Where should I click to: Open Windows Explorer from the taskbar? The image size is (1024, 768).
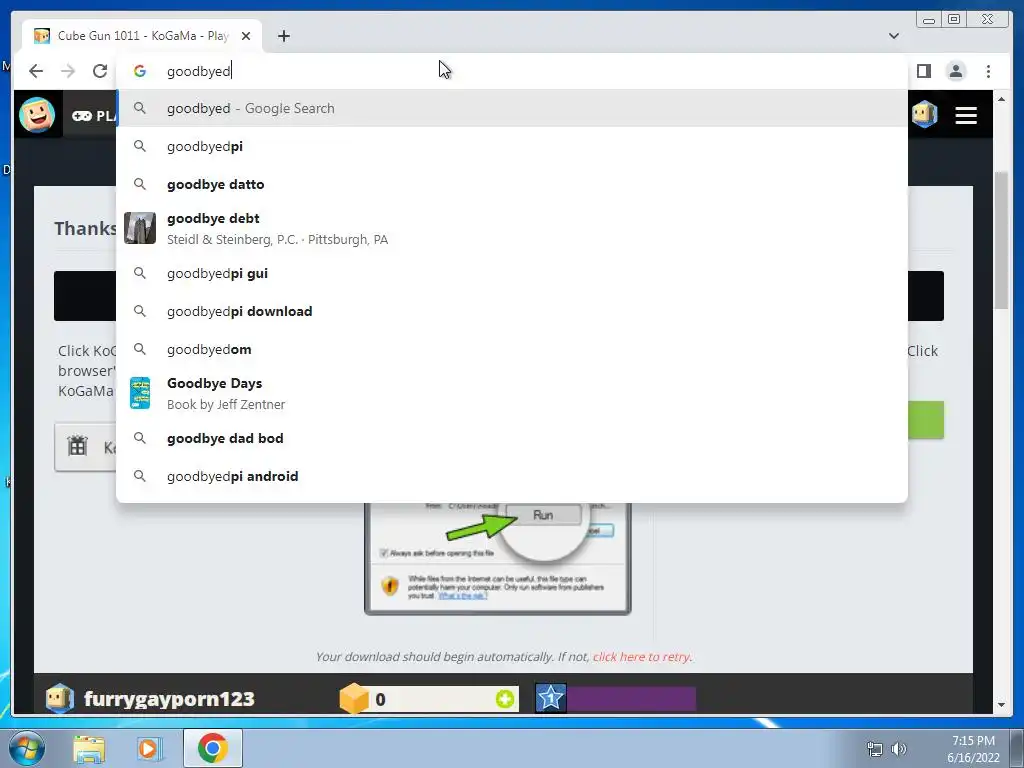(89, 748)
